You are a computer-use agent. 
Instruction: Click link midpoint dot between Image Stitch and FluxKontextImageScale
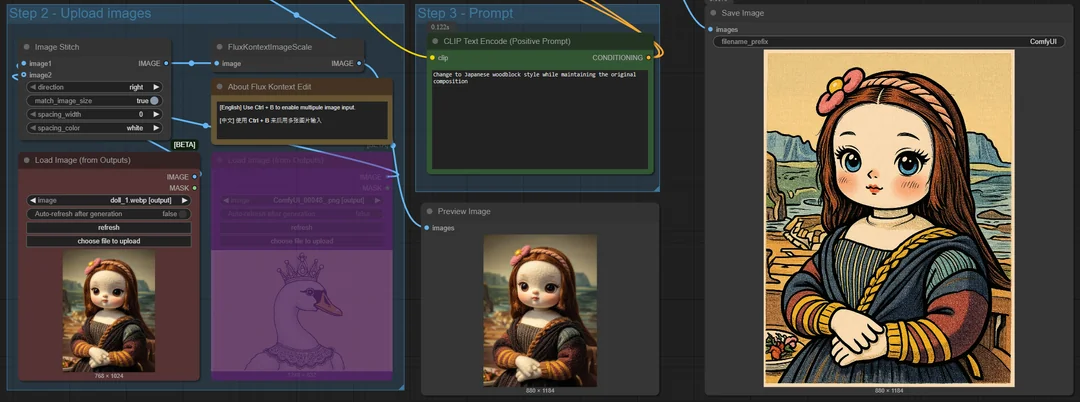pos(191,63)
